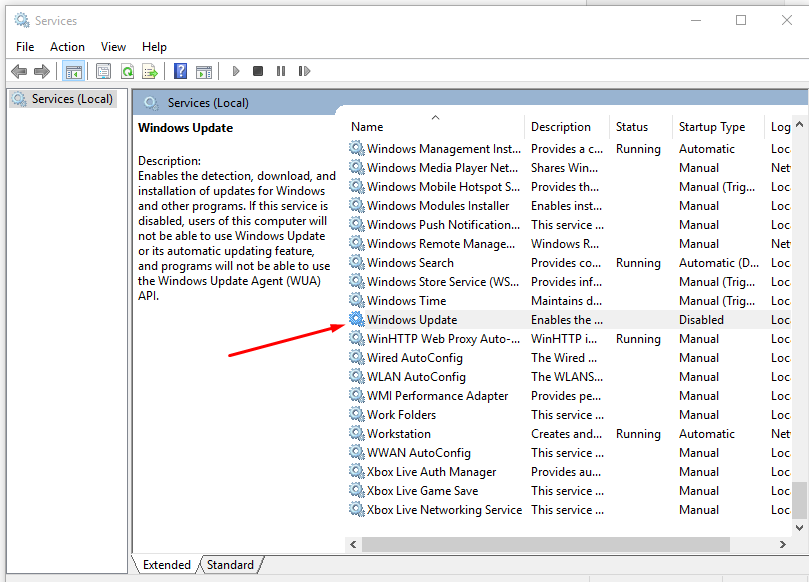Select the WinHTTP Web Proxy Auto-... row

pos(570,338)
